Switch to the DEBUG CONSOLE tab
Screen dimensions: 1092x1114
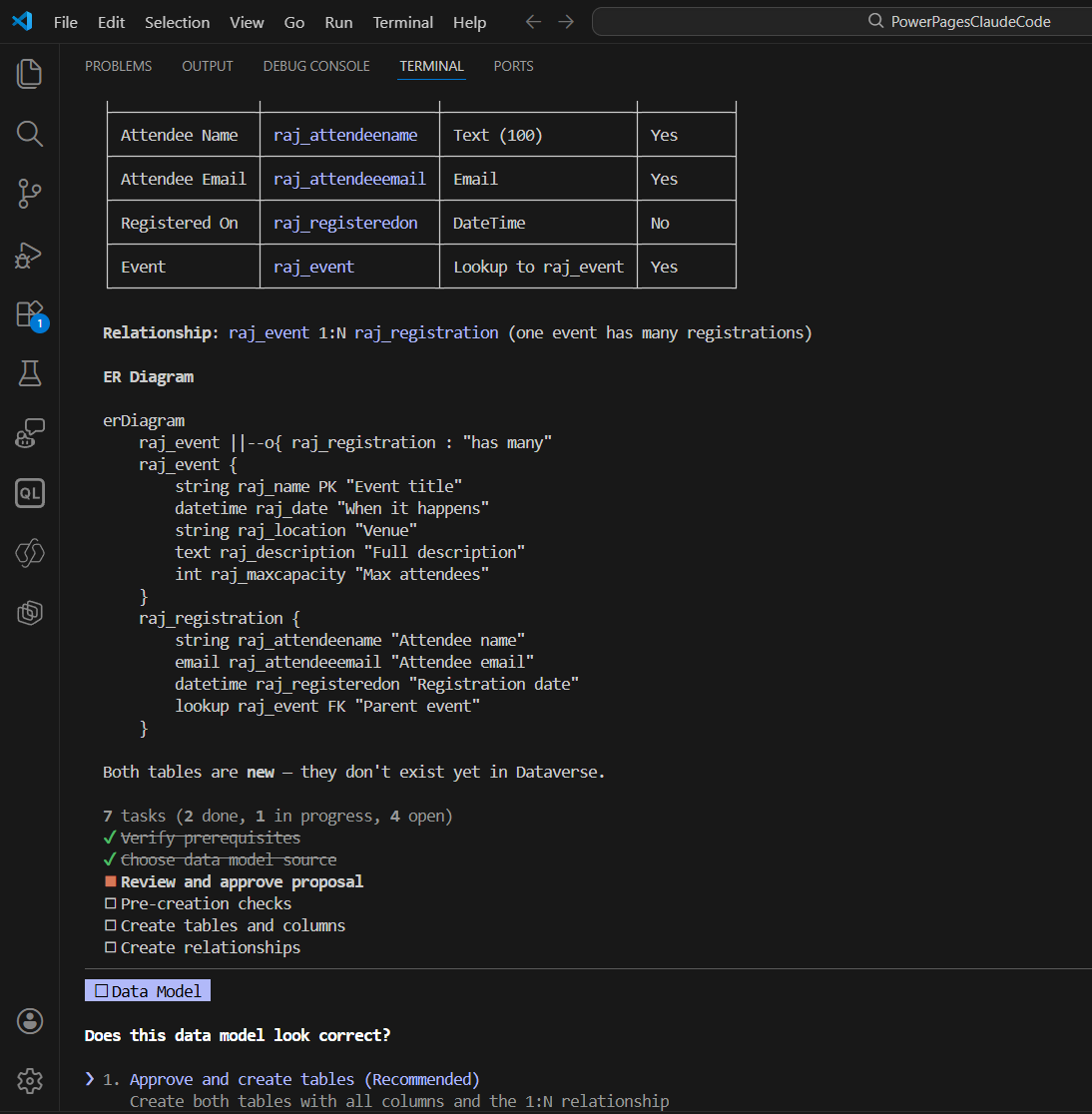click(316, 66)
